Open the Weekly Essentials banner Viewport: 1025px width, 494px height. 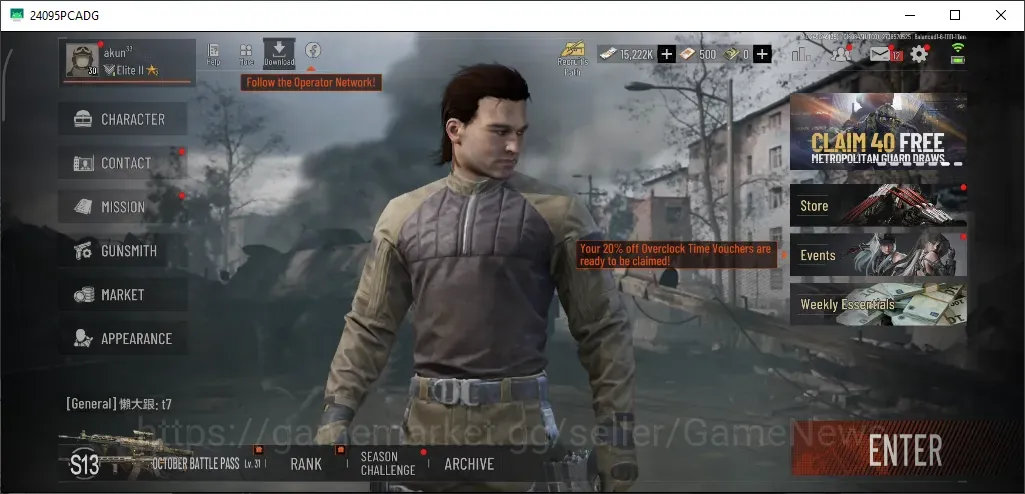tap(878, 305)
